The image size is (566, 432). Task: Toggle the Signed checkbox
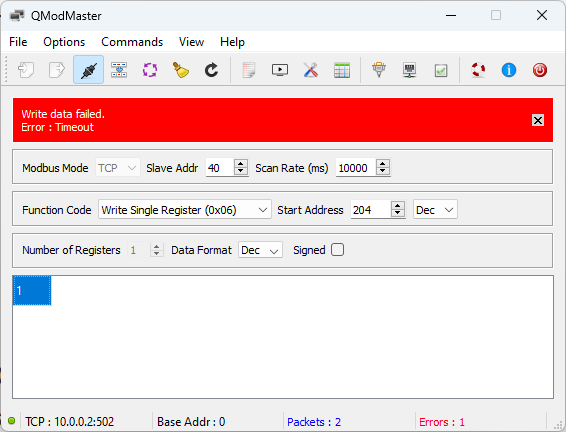point(338,250)
